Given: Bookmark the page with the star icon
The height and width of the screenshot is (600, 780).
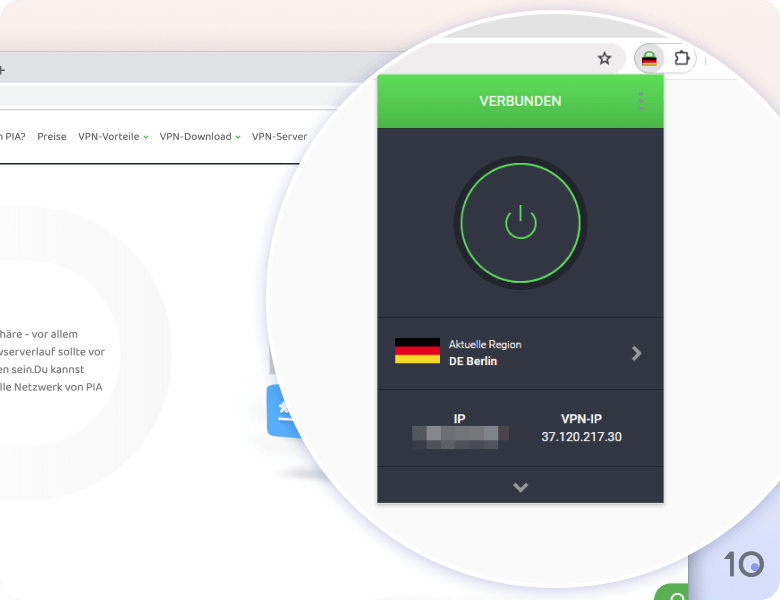Looking at the screenshot, I should (x=604, y=59).
